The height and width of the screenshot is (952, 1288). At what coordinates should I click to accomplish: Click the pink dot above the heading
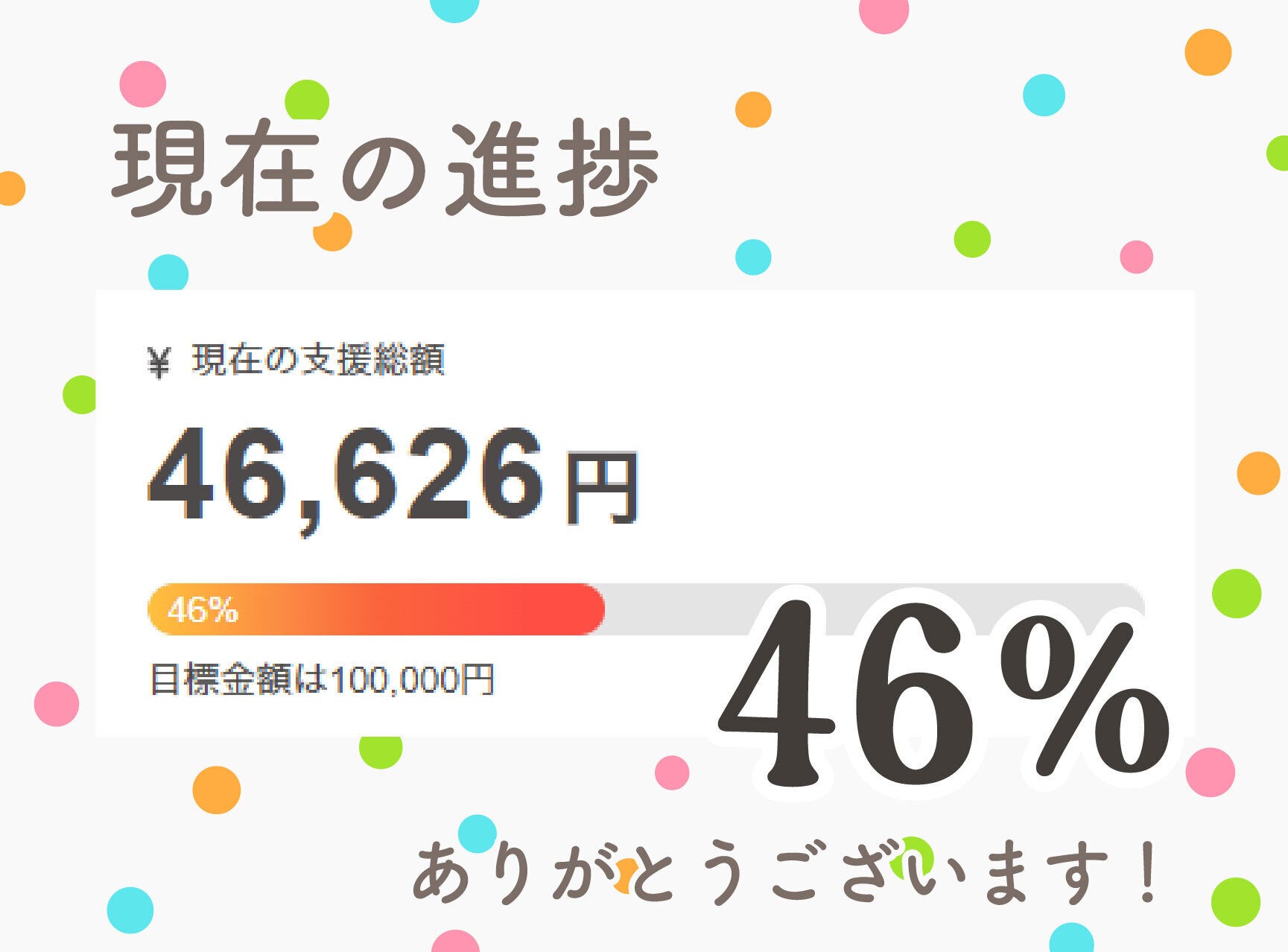pos(143,84)
